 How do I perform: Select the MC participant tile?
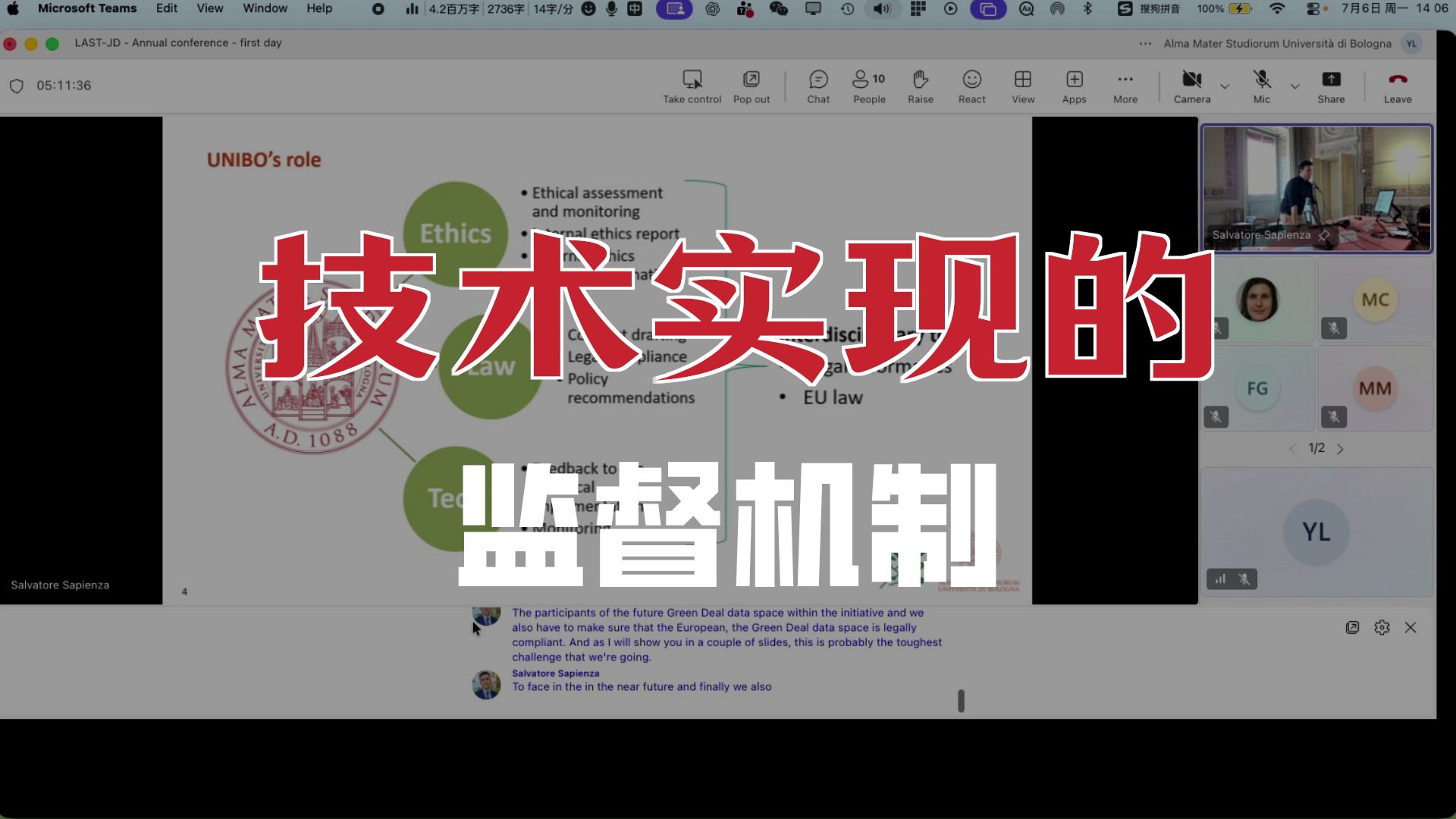click(x=1375, y=300)
